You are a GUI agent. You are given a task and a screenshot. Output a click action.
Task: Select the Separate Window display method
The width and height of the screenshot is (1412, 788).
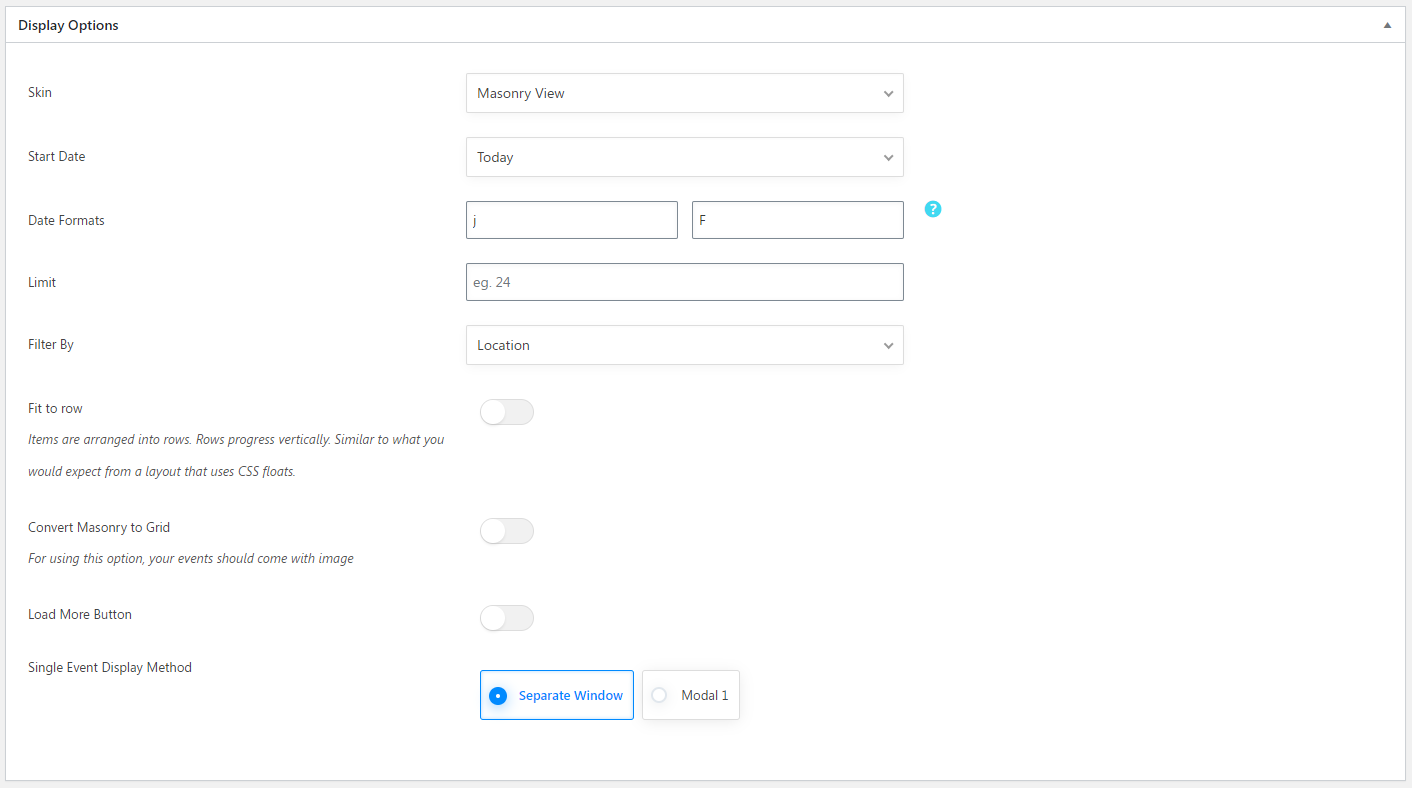pos(557,695)
